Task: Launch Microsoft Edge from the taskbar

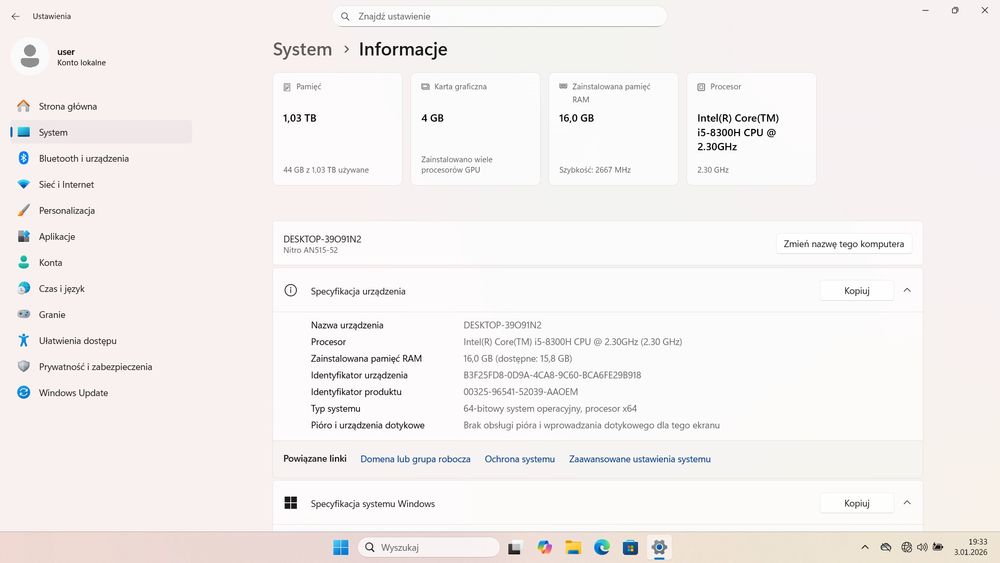Action: click(601, 547)
